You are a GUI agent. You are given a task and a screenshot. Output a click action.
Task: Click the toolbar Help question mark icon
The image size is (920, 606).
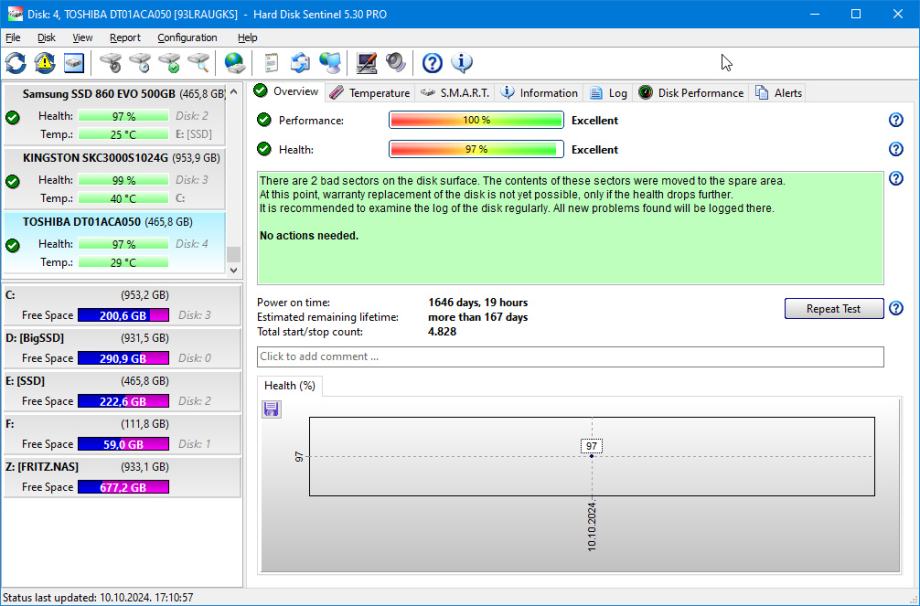tap(432, 63)
